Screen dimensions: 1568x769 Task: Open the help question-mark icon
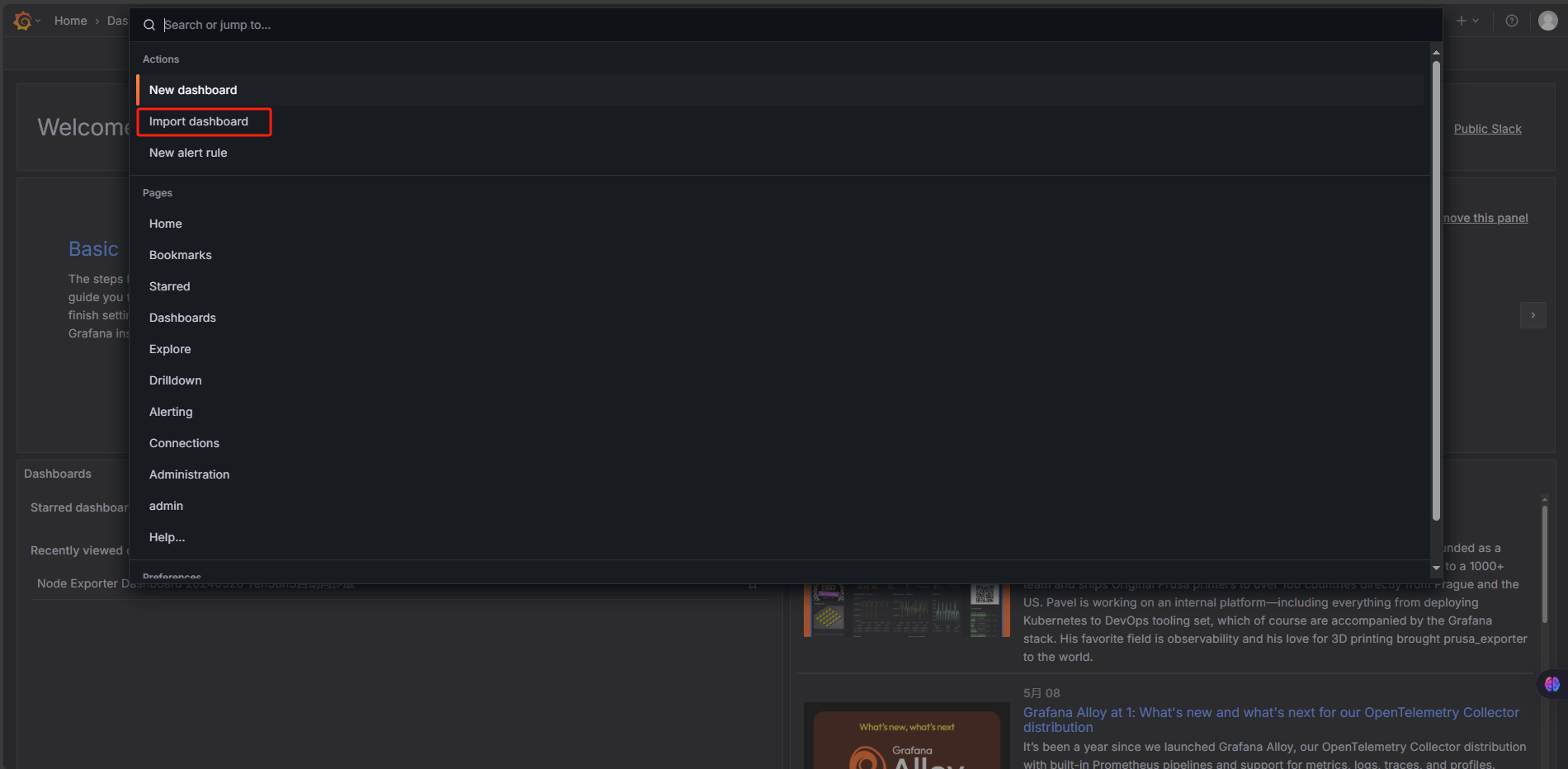tap(1512, 21)
